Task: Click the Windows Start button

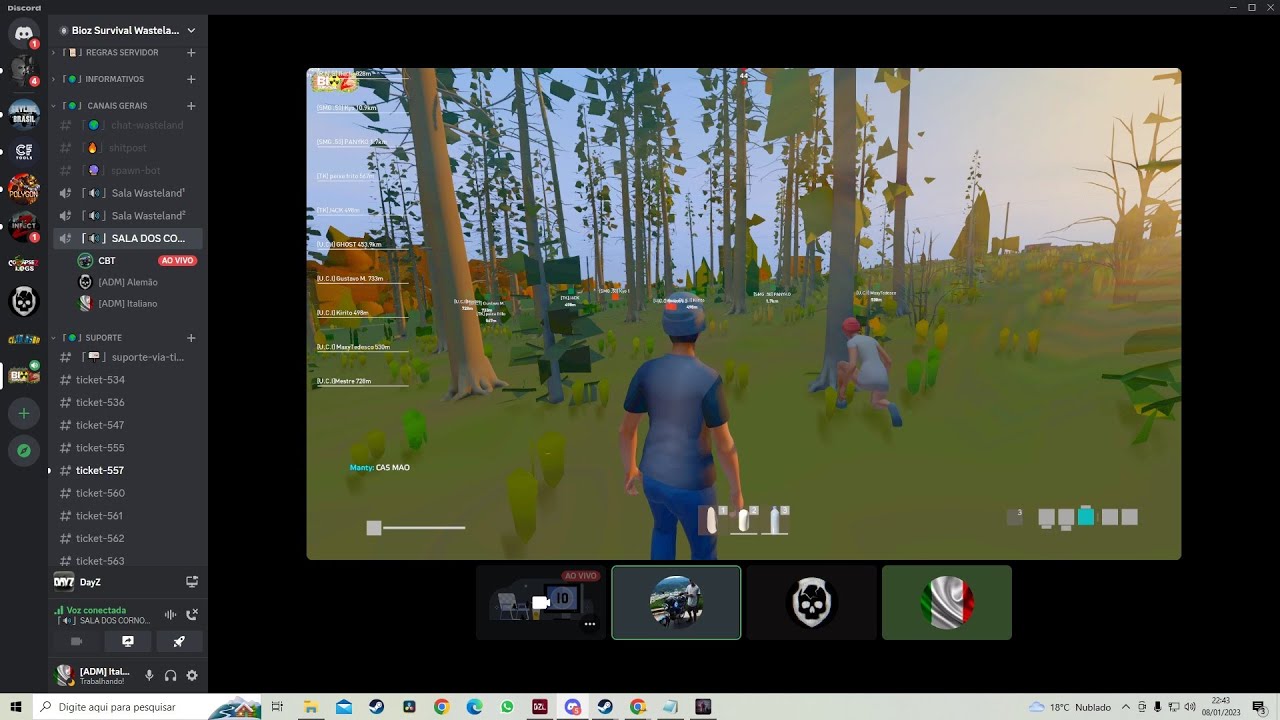Action: 15,707
